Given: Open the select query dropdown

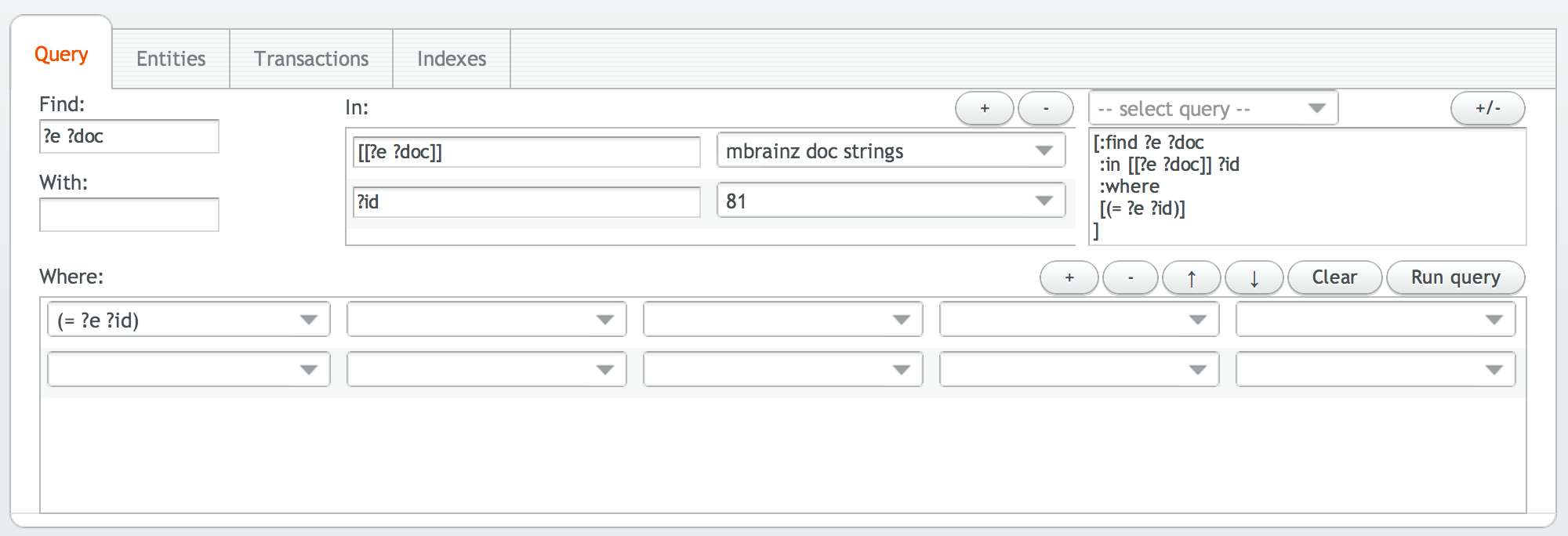Looking at the screenshot, I should (1214, 108).
